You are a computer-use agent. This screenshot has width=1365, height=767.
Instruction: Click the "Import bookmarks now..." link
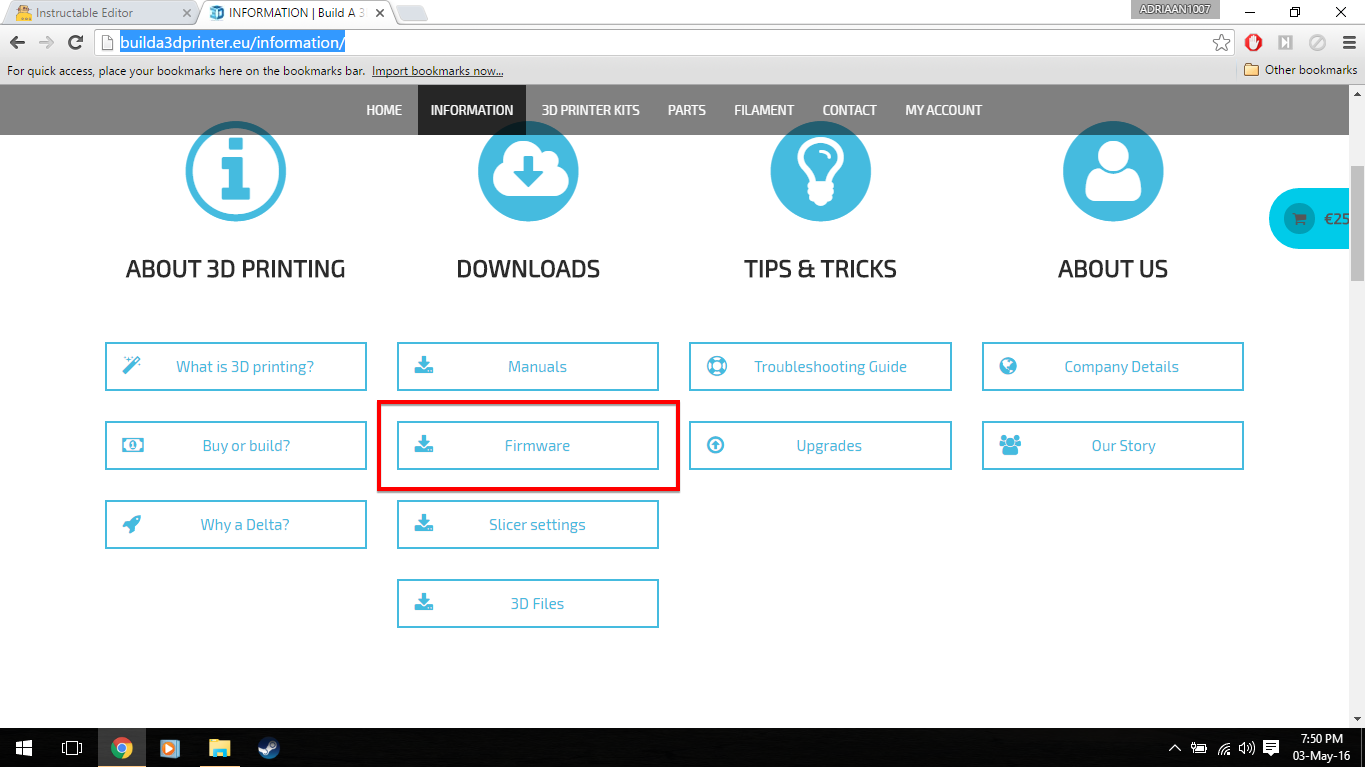pos(437,71)
